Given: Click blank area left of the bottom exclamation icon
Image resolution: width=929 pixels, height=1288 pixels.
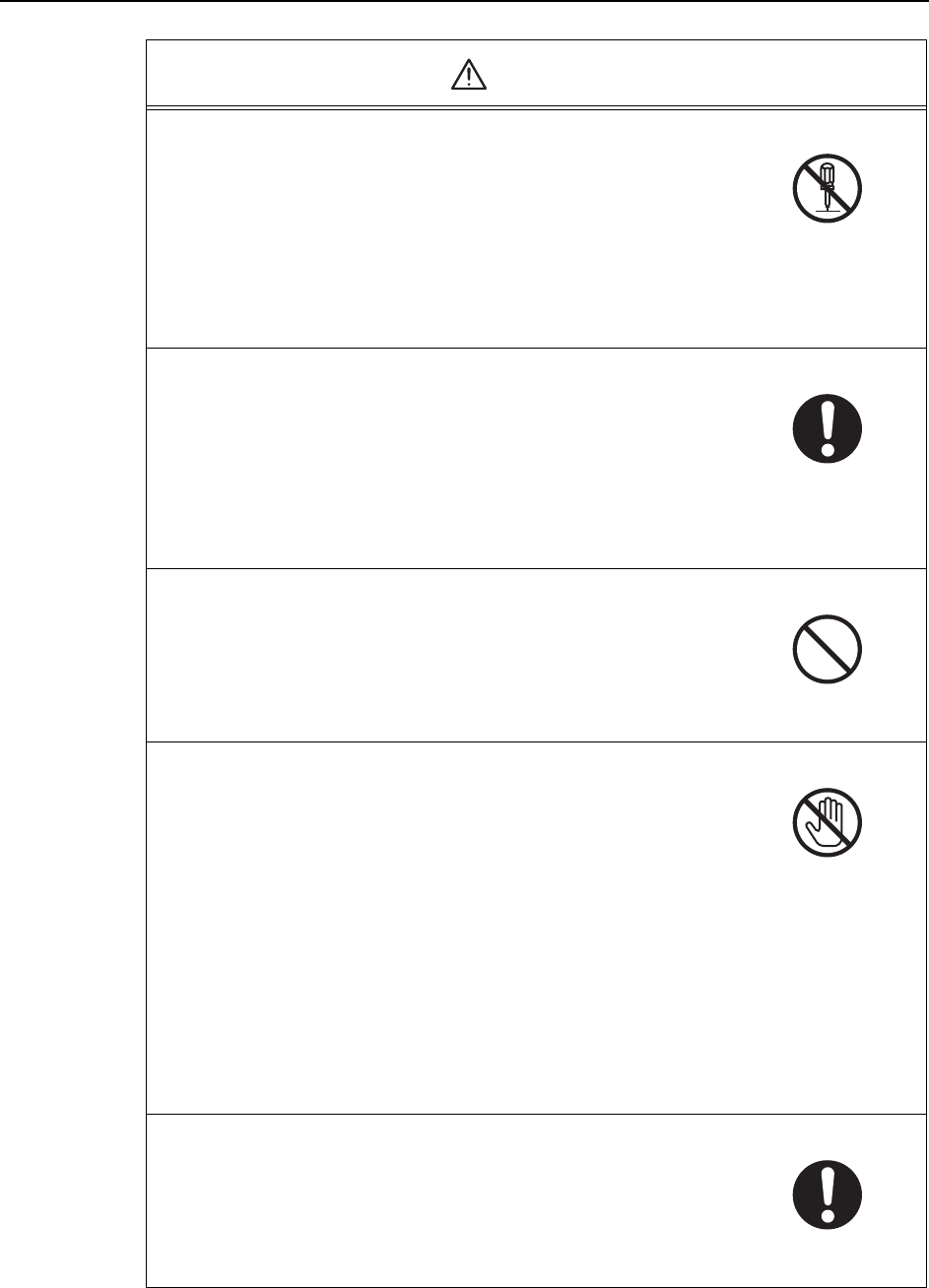Looking at the screenshot, I should pyautogui.click(x=443, y=1199).
